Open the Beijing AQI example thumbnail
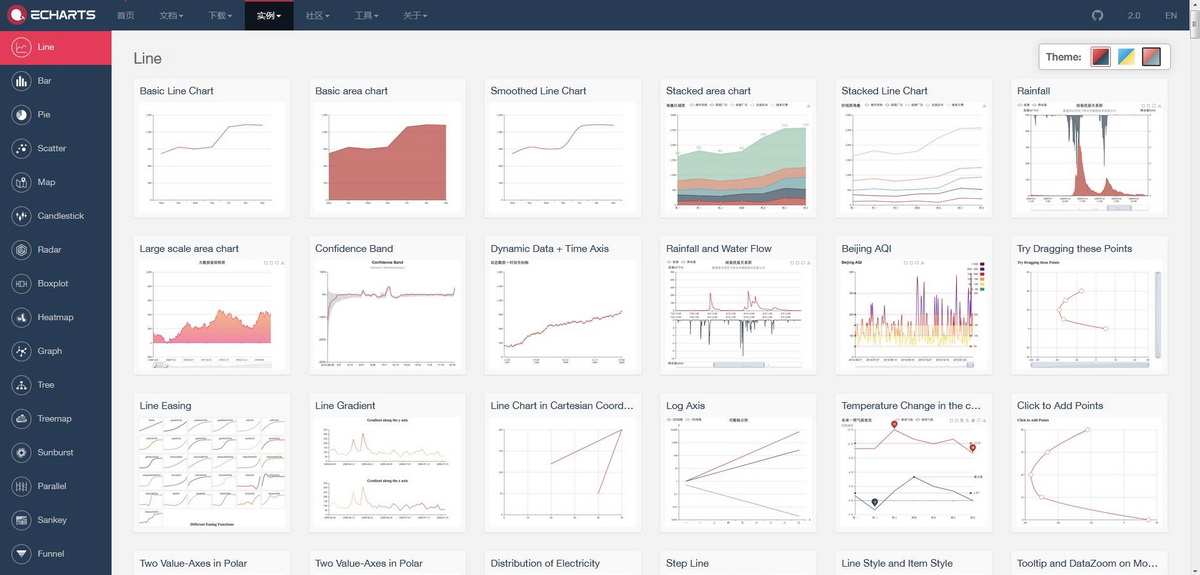This screenshot has height=575, width=1200. (913, 316)
